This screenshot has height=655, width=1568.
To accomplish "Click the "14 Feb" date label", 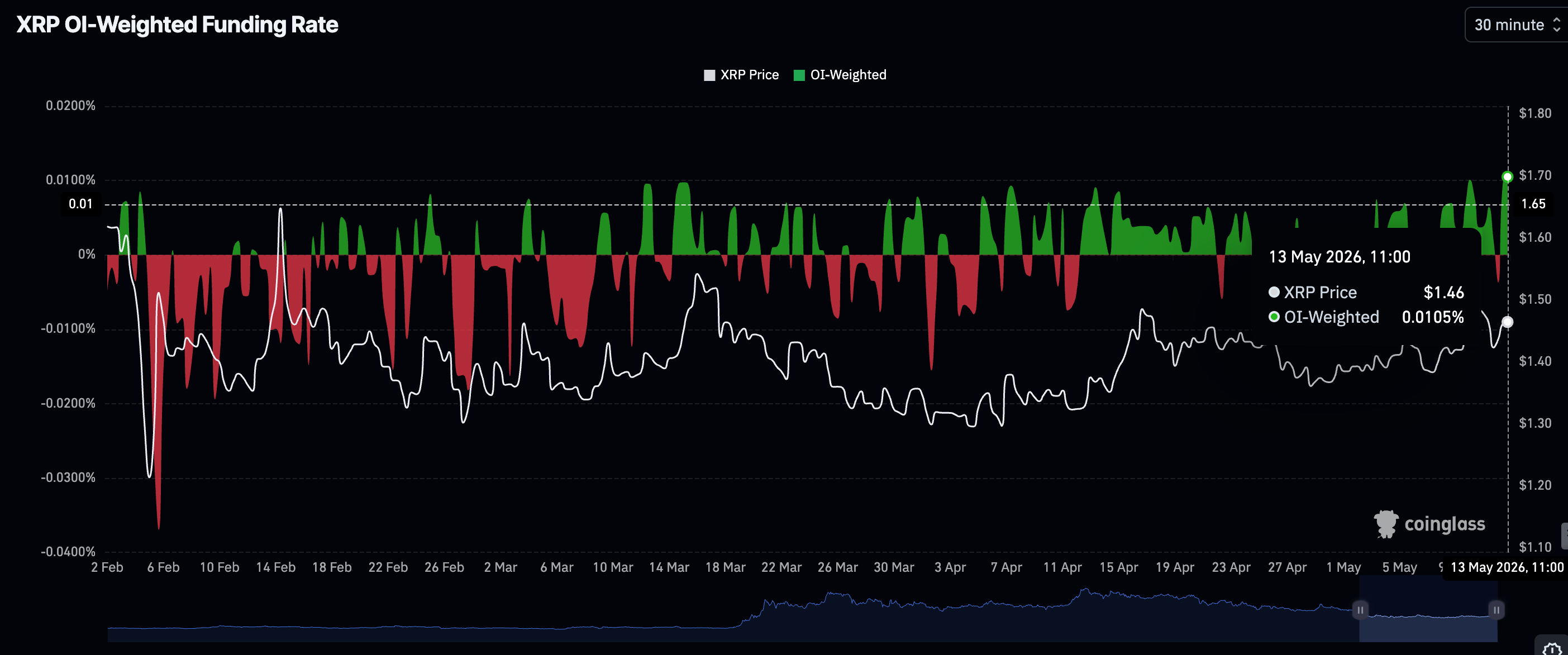I will point(276,567).
